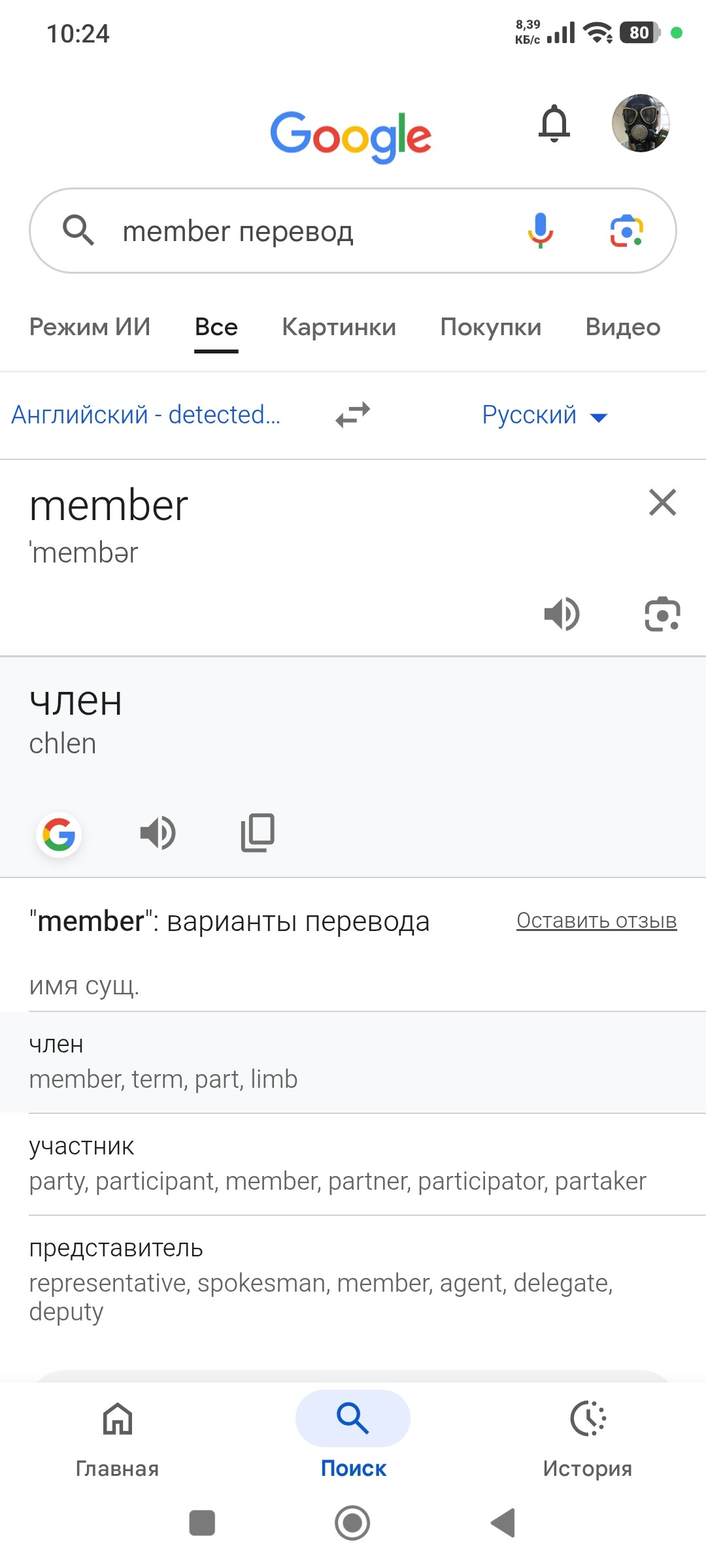Tap the notifications bell icon

coord(554,123)
